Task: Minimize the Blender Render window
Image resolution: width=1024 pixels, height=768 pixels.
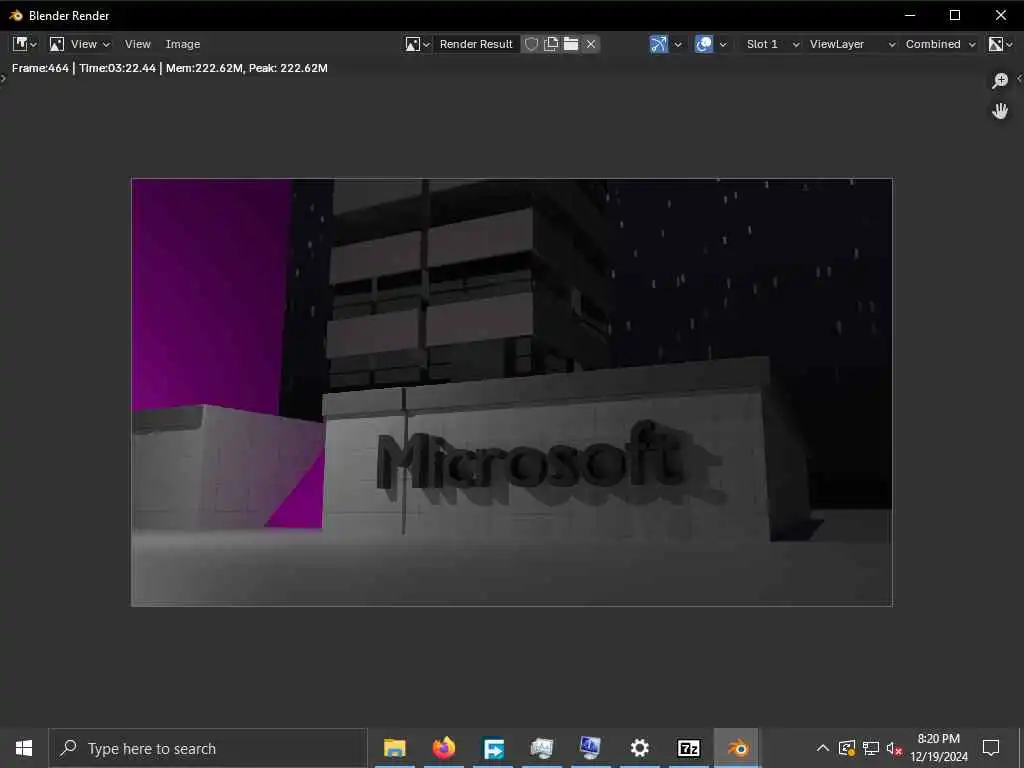Action: [x=910, y=15]
